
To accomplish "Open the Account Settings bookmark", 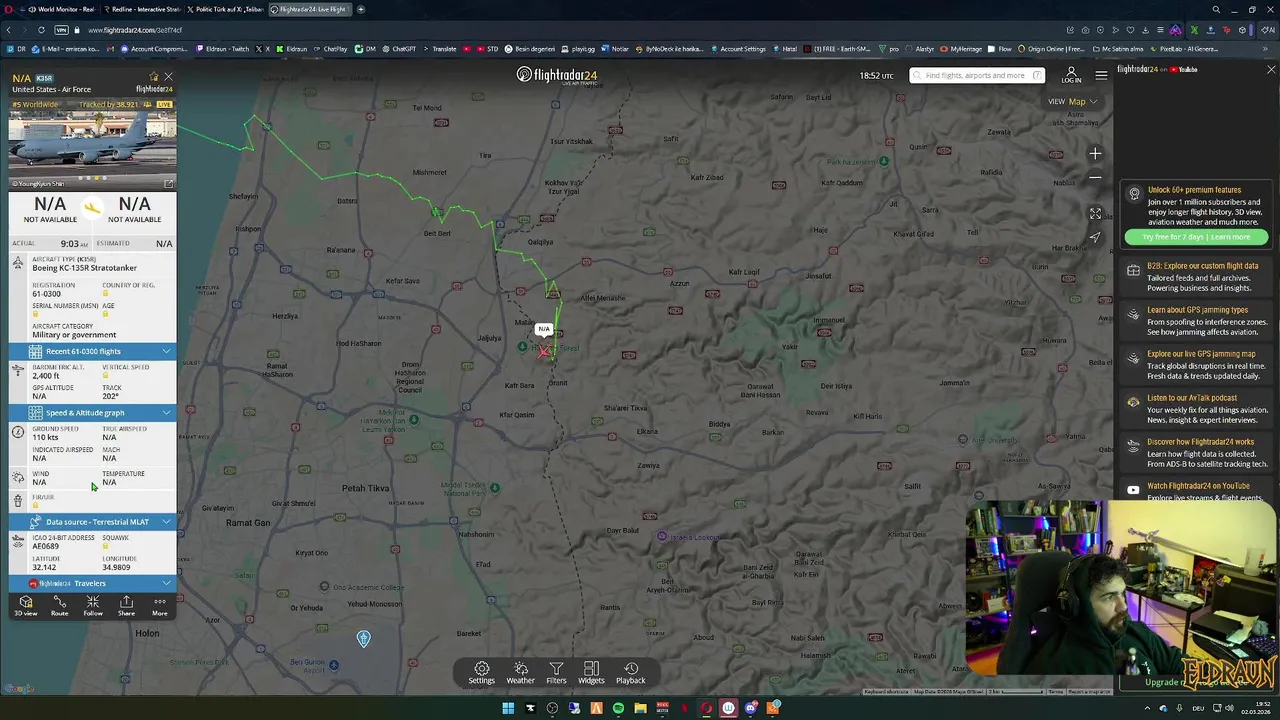I will (x=738, y=49).
